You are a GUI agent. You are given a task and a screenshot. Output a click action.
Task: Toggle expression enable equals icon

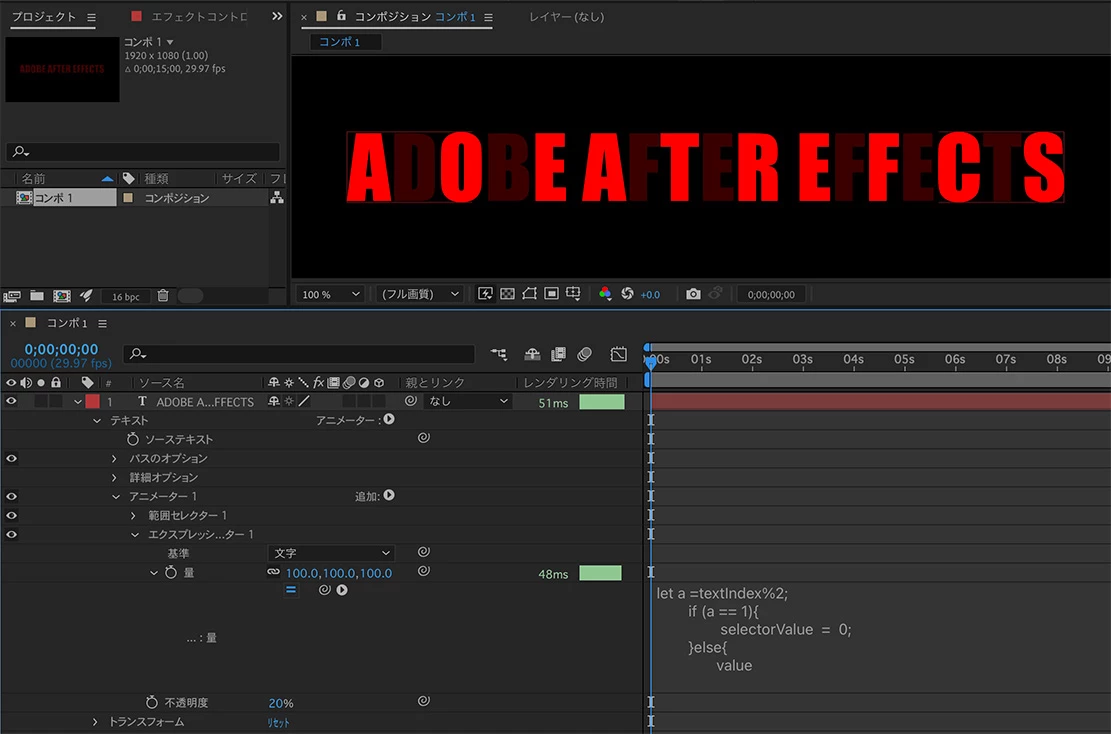(291, 589)
